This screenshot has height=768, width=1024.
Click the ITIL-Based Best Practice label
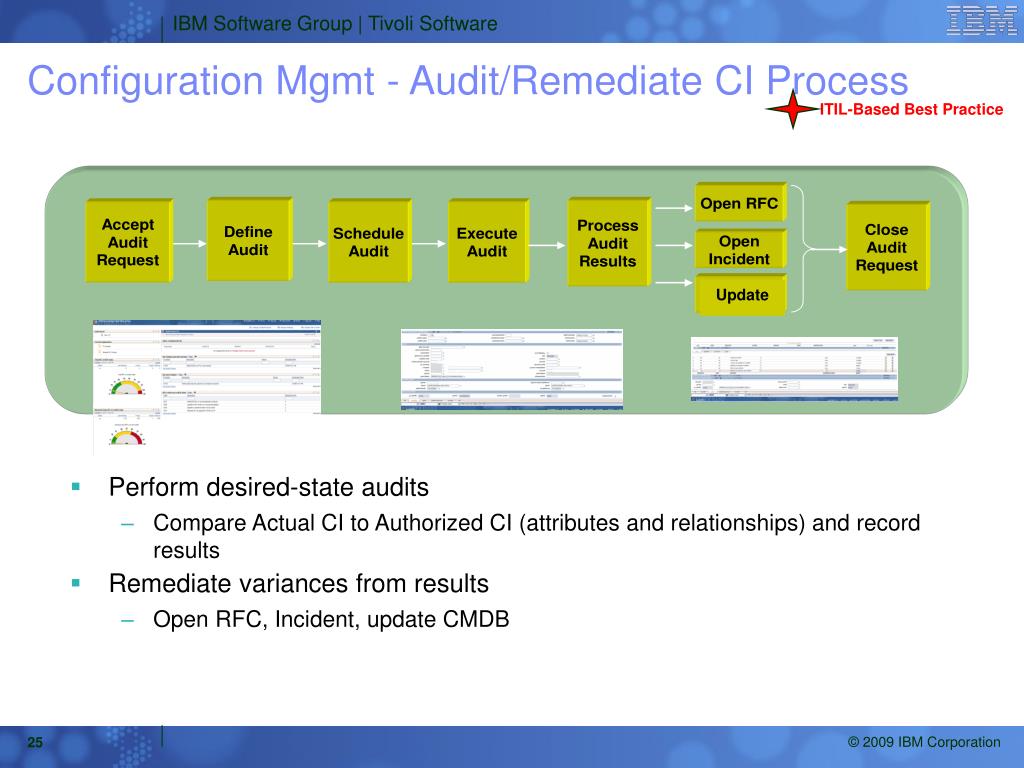click(911, 109)
